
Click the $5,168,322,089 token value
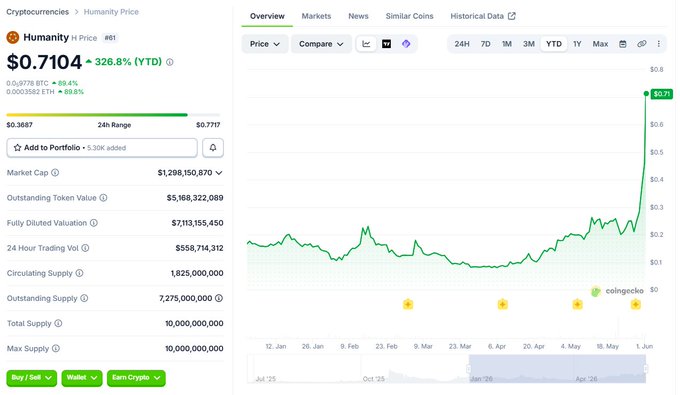[x=195, y=198]
